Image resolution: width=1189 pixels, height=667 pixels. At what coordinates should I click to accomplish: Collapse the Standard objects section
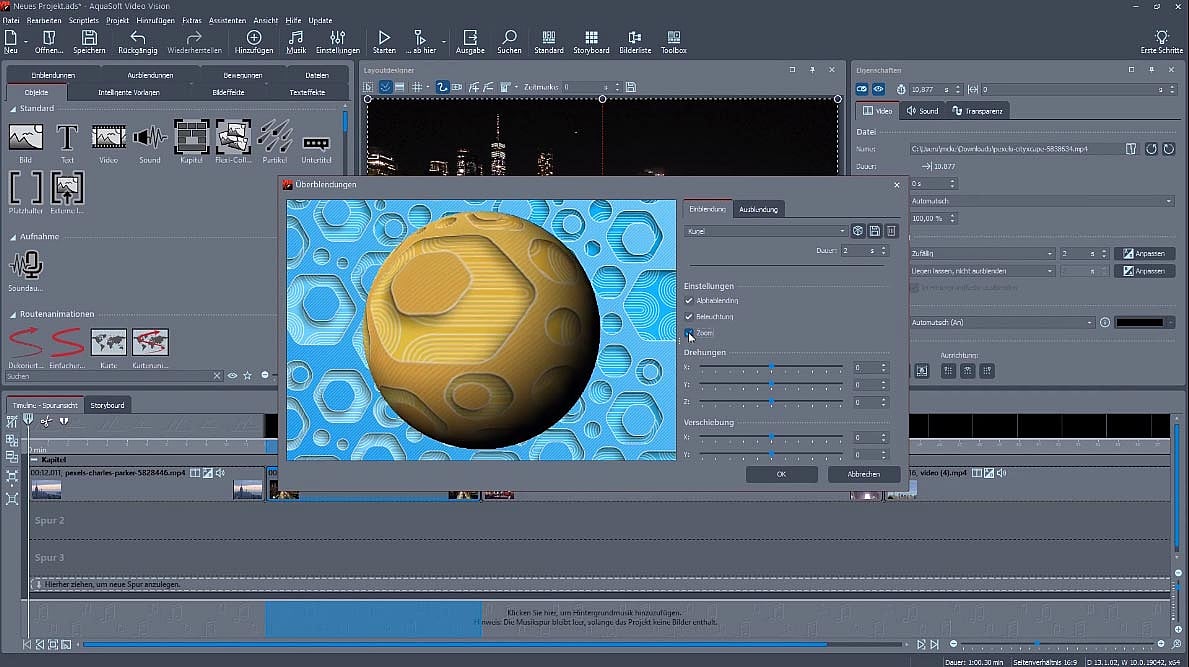point(13,108)
